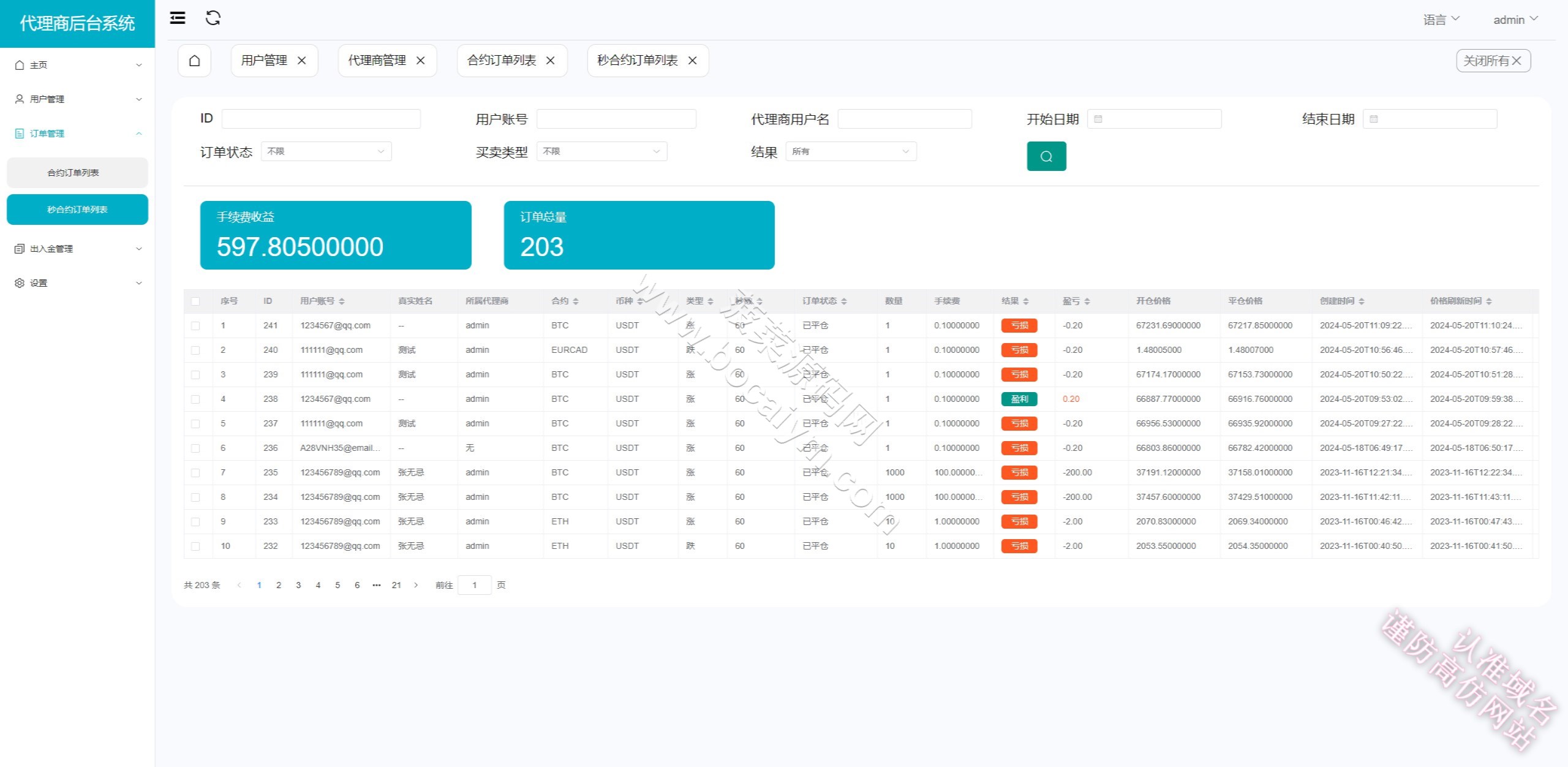Open the admin account dropdown
This screenshot has height=767, width=1568.
1515,20
